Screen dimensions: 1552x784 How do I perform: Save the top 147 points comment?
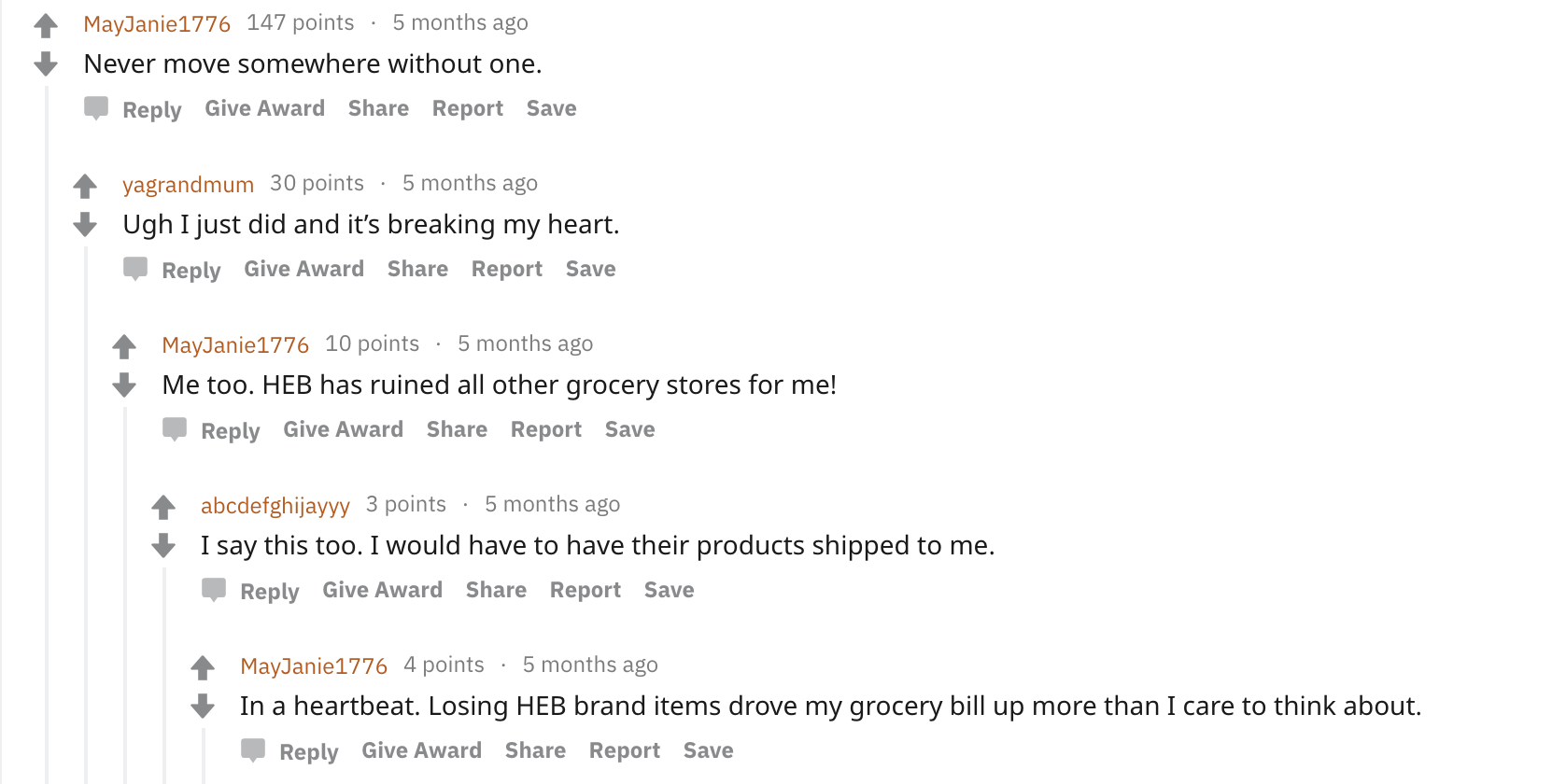(x=551, y=108)
